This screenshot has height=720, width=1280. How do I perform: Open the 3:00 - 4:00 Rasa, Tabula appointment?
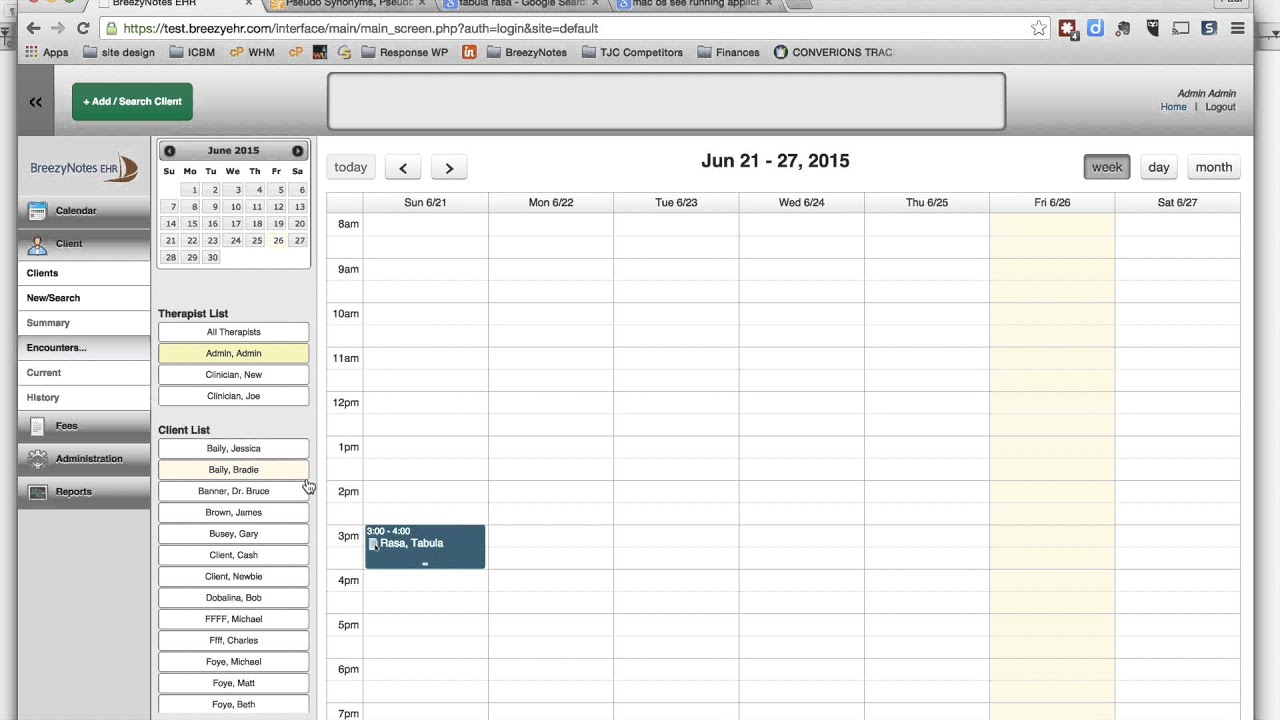click(425, 547)
